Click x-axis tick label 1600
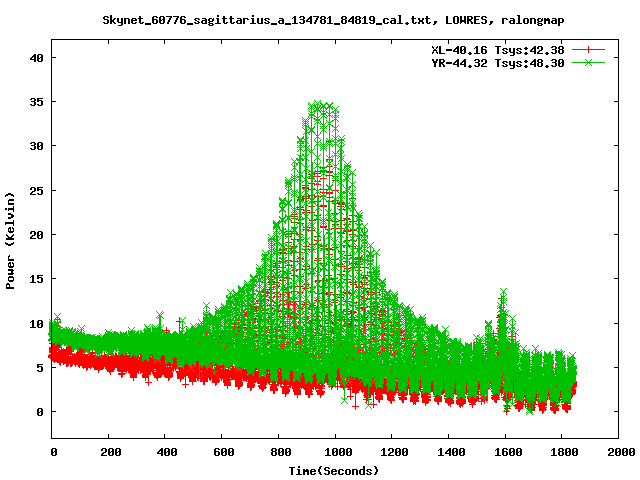Viewport: 640px width, 480px height. (508, 452)
